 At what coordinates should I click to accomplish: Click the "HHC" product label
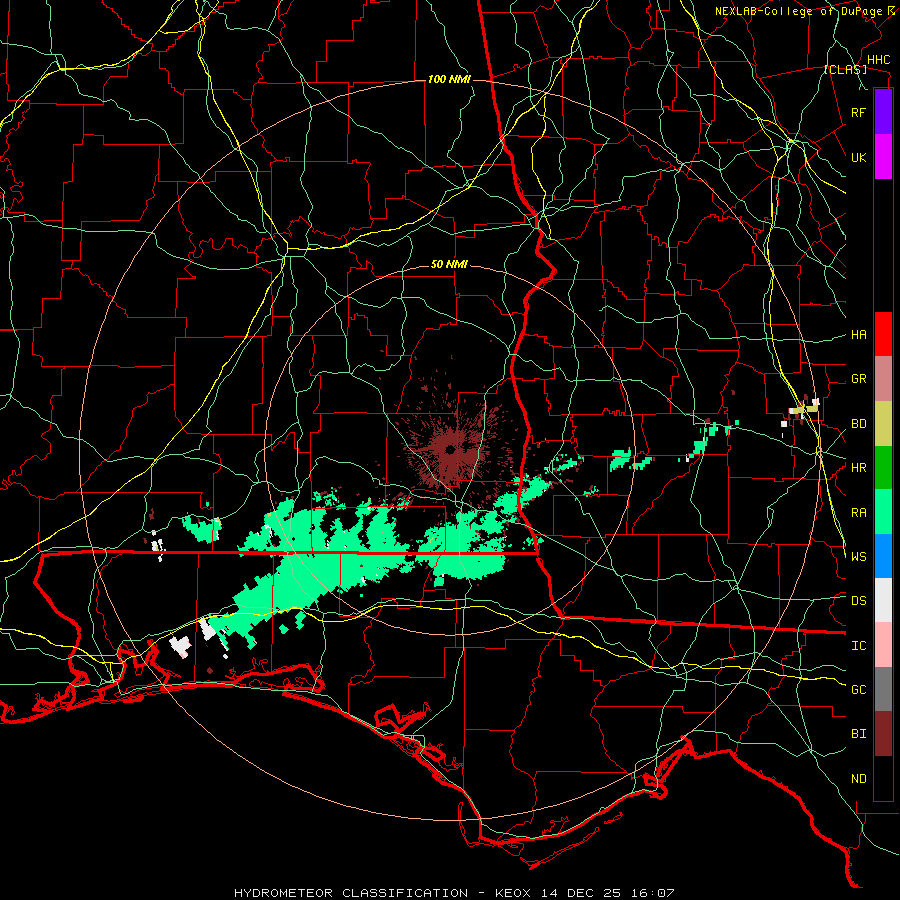click(878, 60)
